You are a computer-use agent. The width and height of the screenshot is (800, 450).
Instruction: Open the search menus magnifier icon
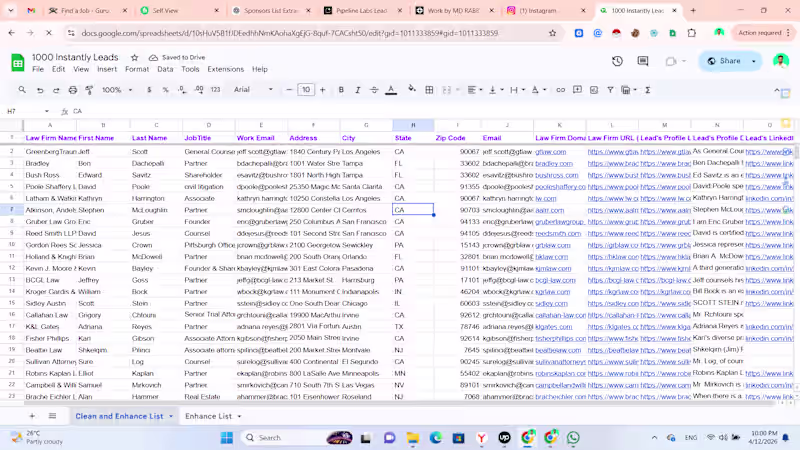[22, 90]
